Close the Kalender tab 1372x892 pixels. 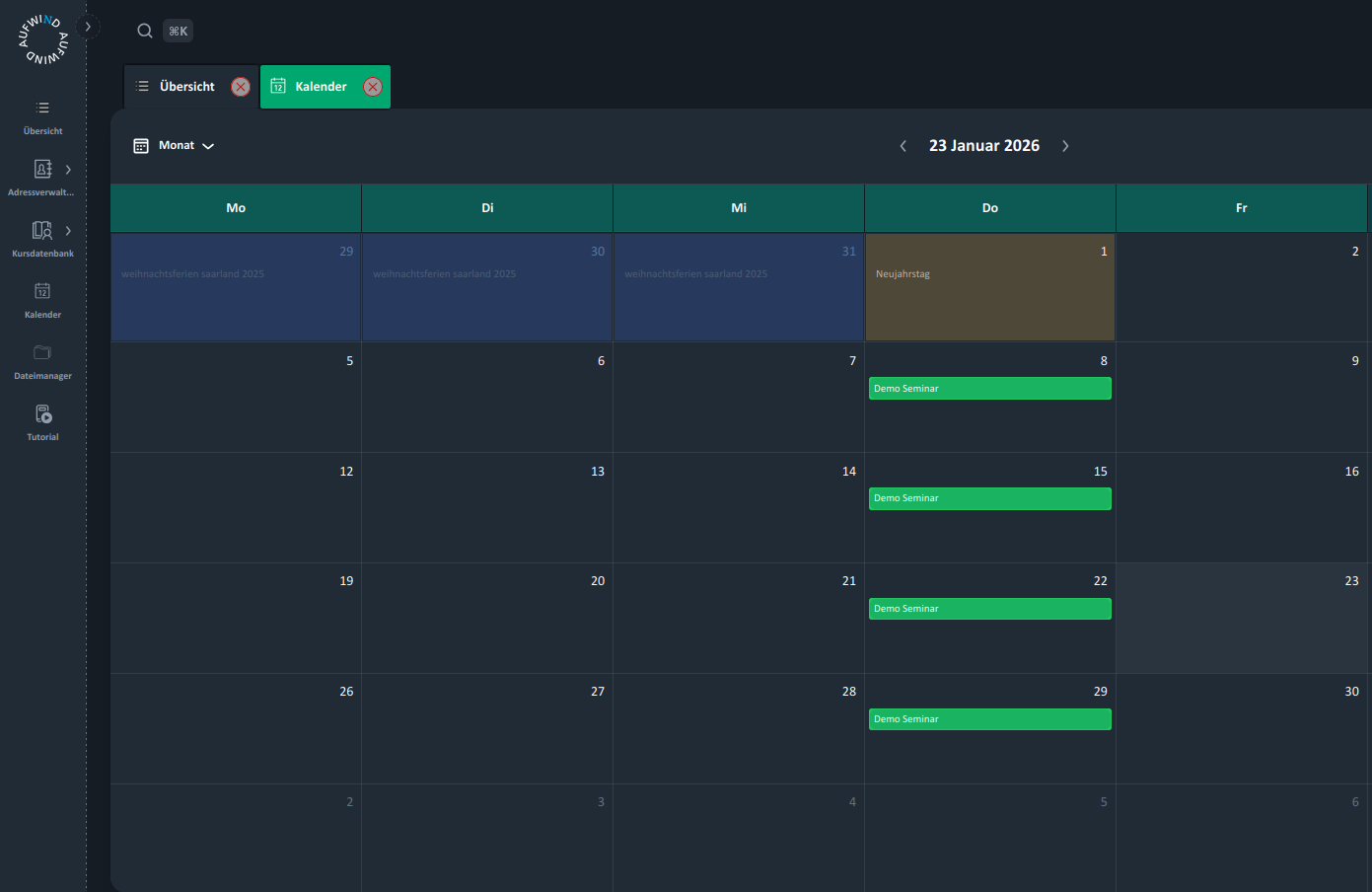pos(373,87)
